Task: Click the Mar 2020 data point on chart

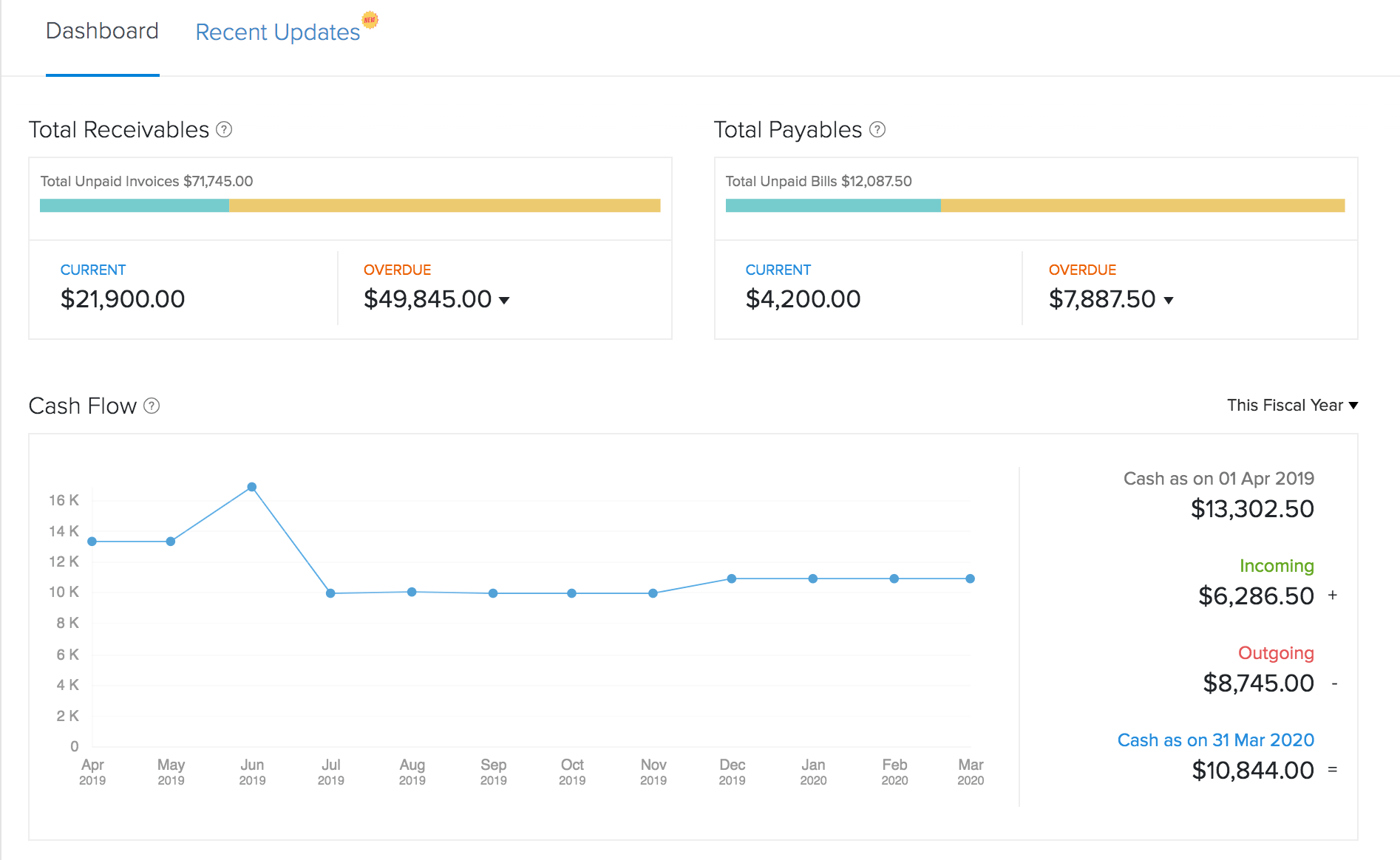Action: 971,579
